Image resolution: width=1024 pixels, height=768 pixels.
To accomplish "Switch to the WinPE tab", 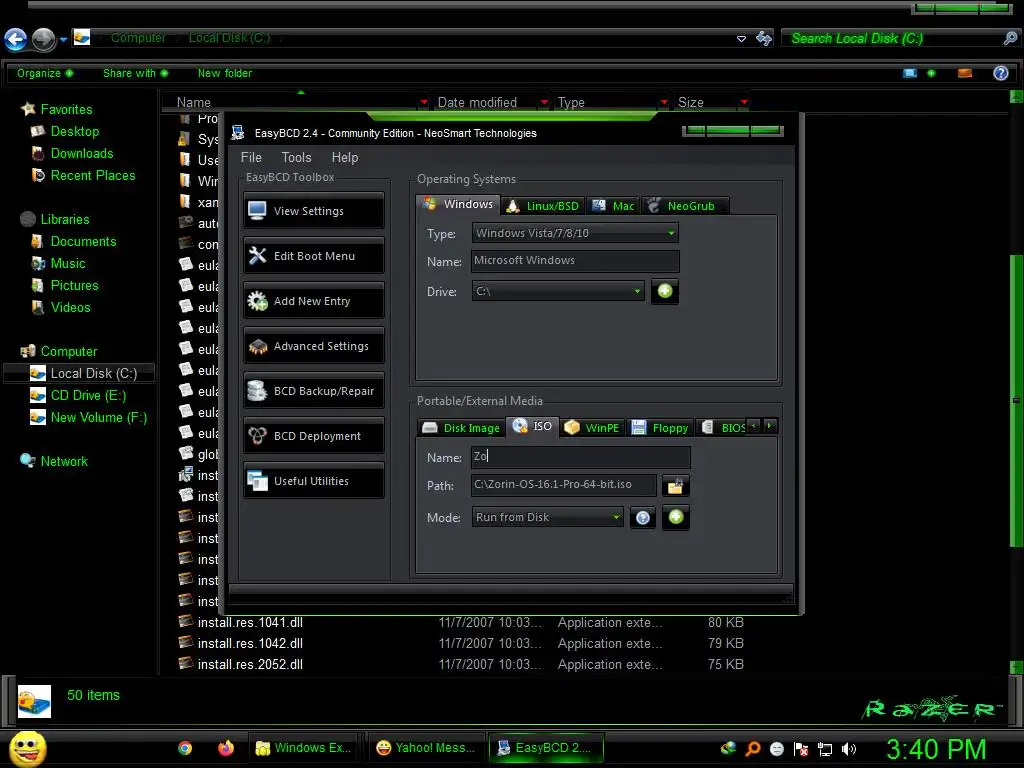I will point(592,428).
